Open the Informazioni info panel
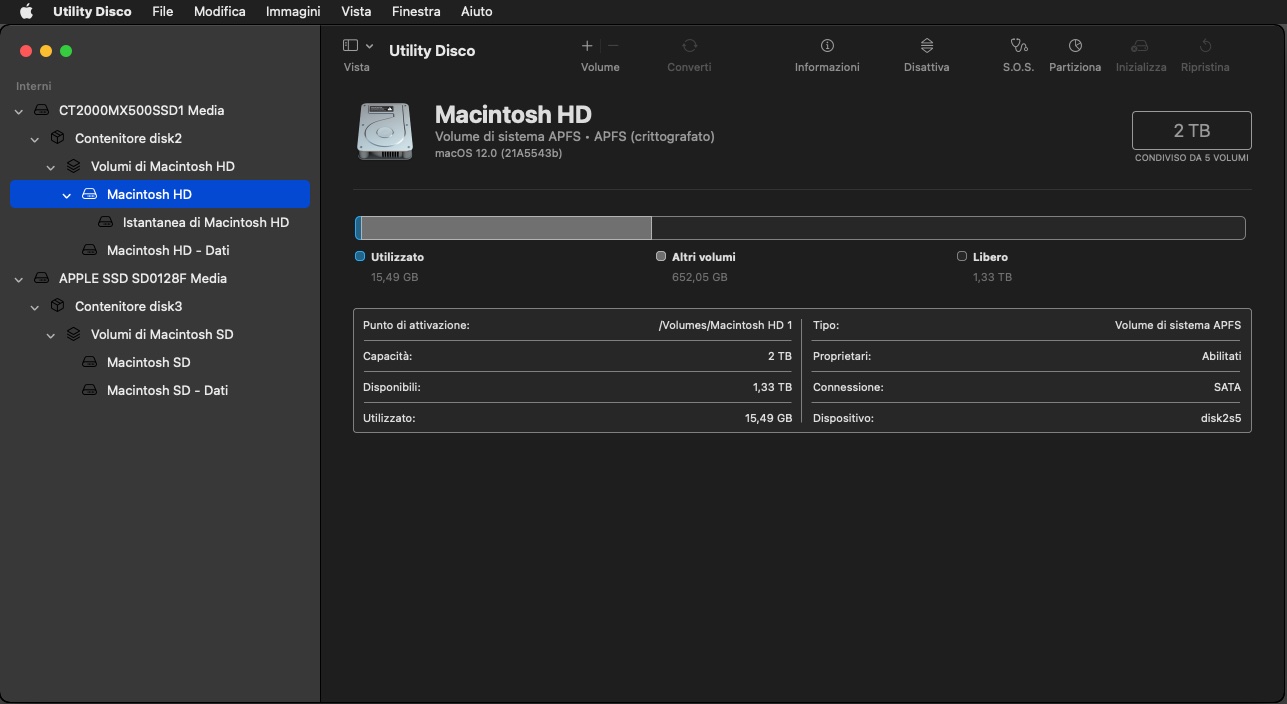 coord(827,46)
